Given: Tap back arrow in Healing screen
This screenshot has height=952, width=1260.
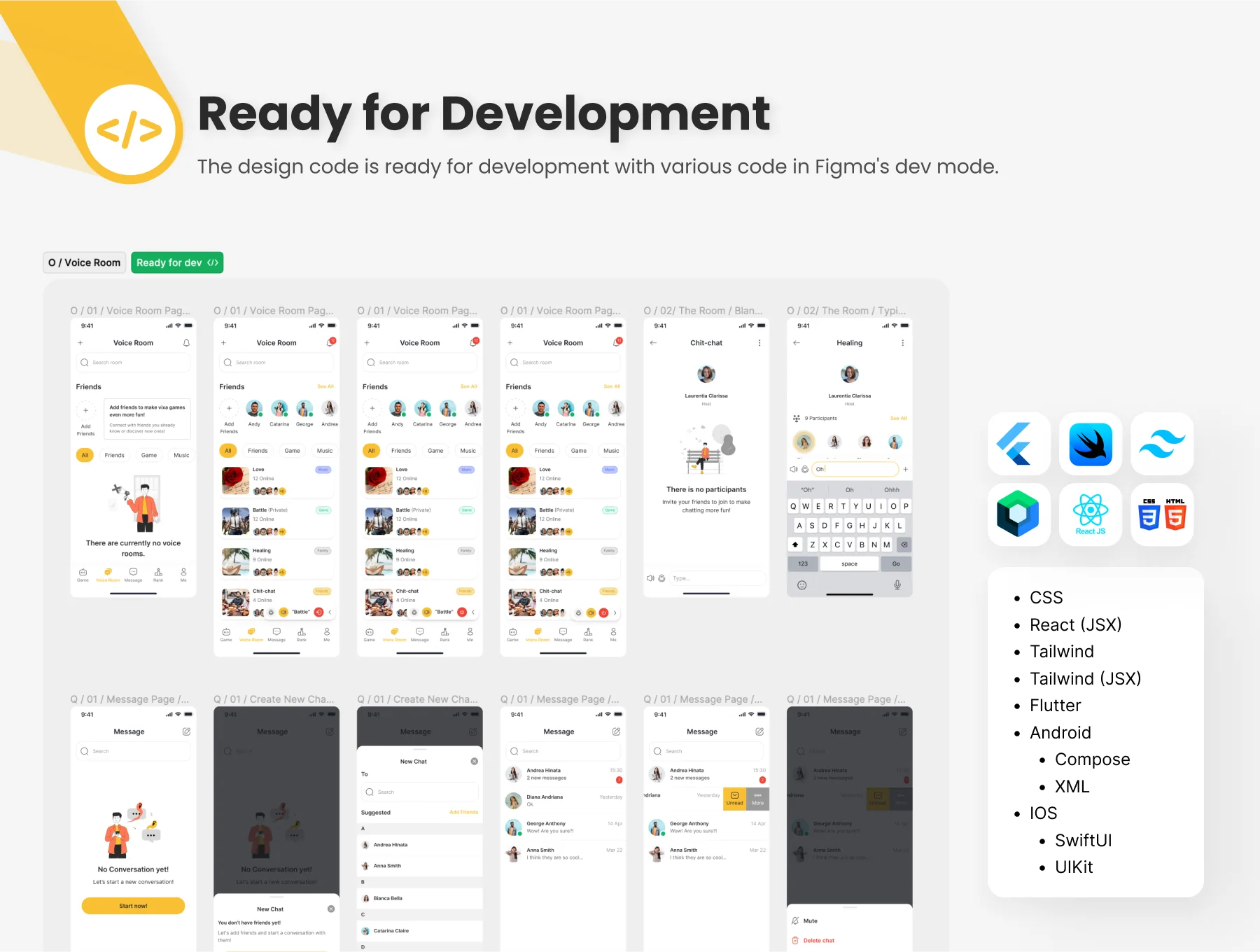Looking at the screenshot, I should 797,343.
